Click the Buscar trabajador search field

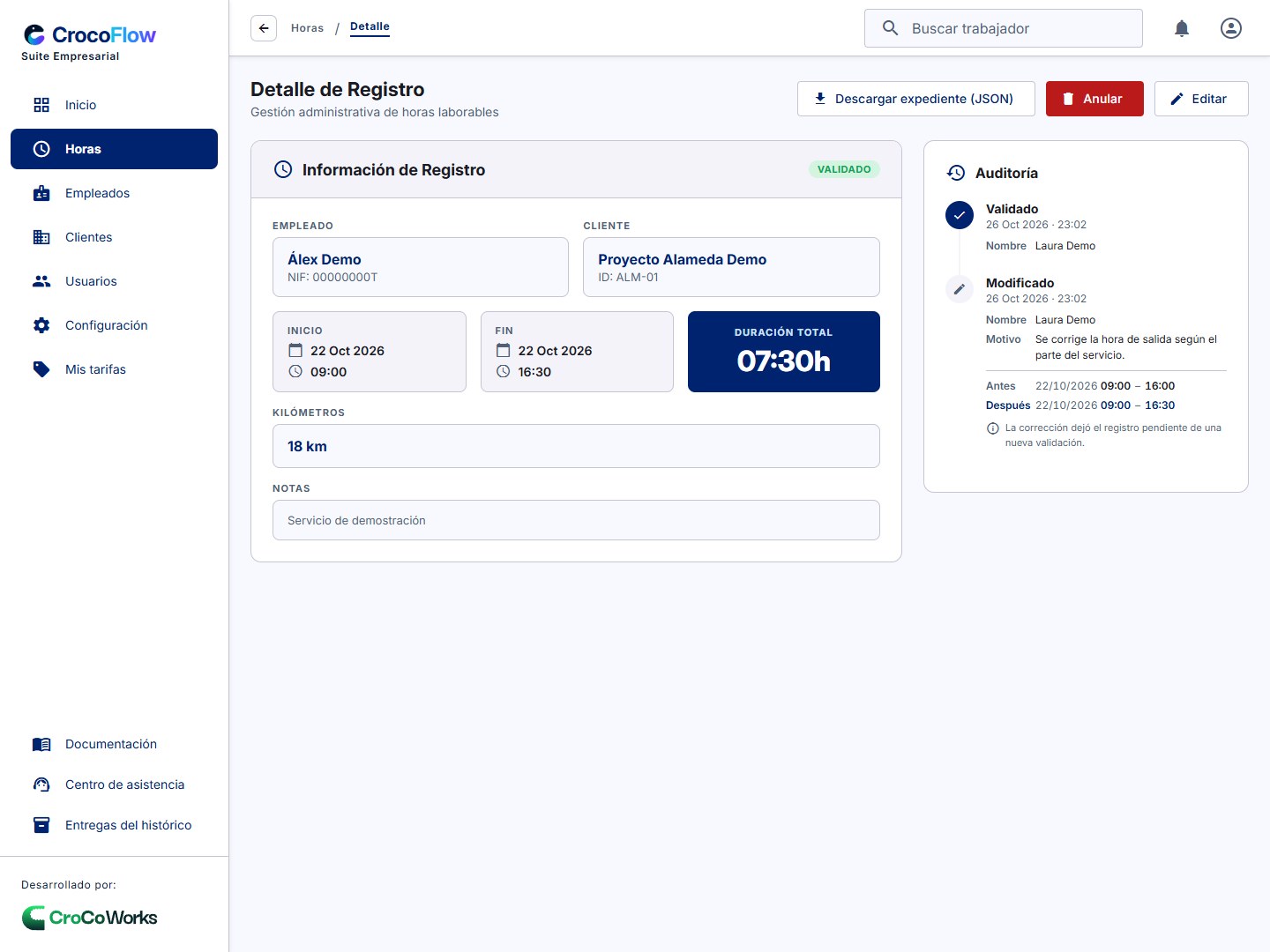click(1004, 28)
